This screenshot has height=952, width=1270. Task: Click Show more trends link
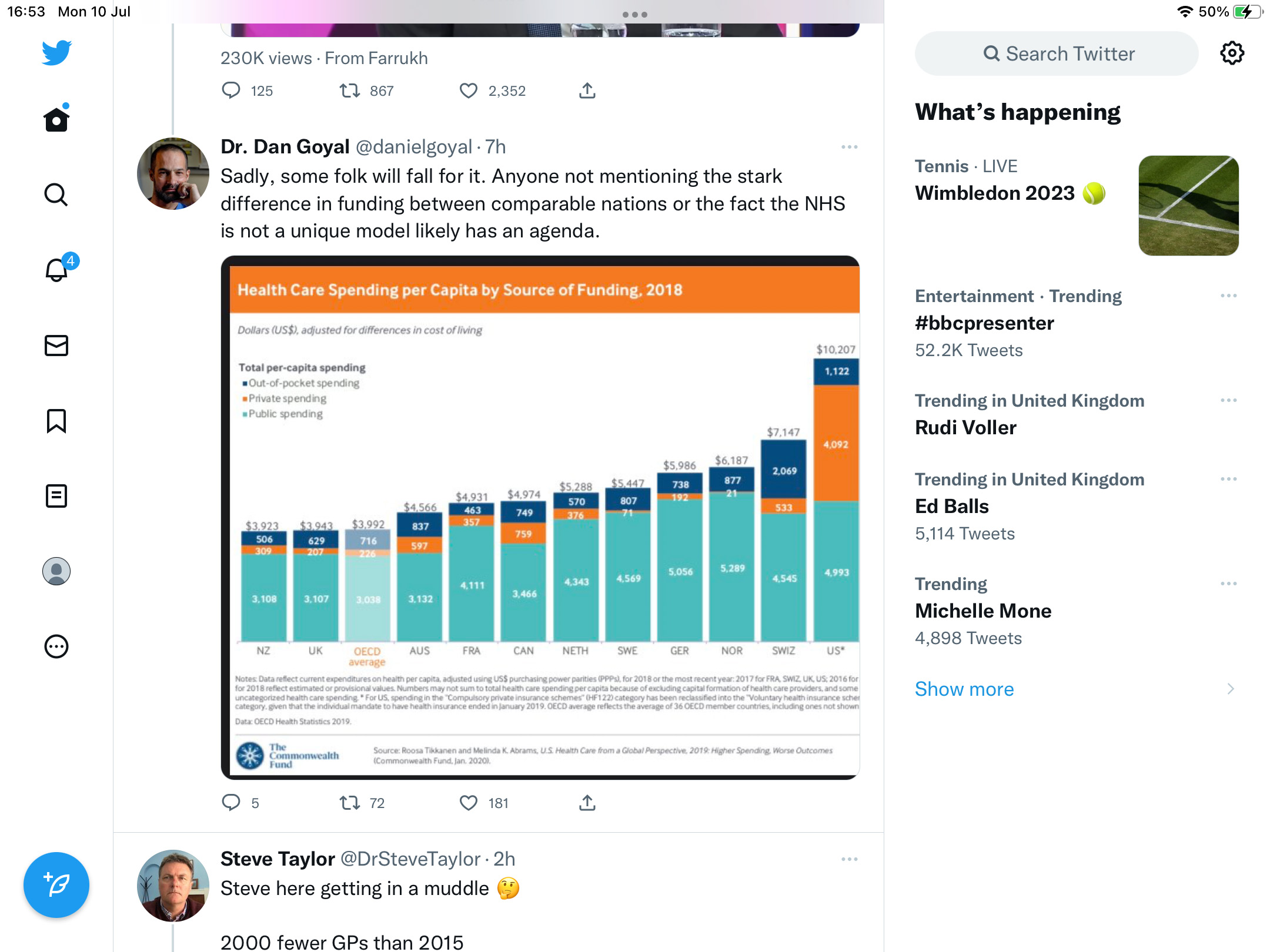(x=964, y=689)
